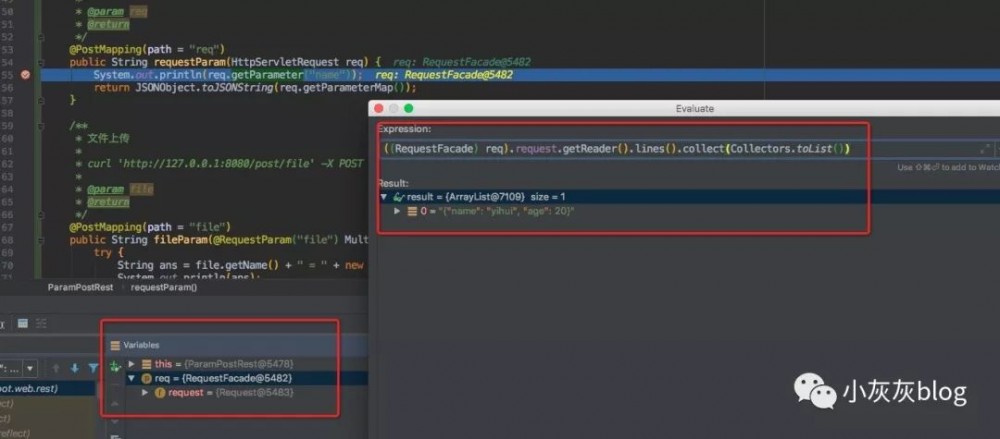Image resolution: width=1000 pixels, height=439 pixels.
Task: Click the move watch up arrow in Variables sidebar
Action: 115,405
